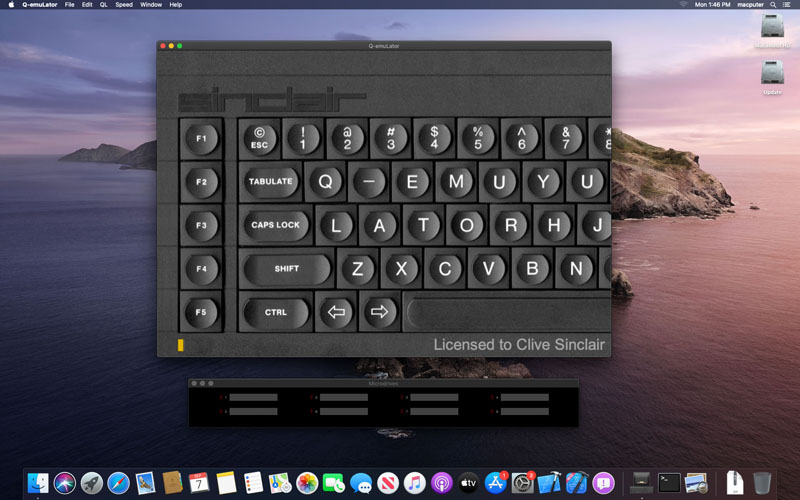The height and width of the screenshot is (500, 800).
Task: Open Feedback Assistant purple icon in dock
Action: [x=604, y=483]
